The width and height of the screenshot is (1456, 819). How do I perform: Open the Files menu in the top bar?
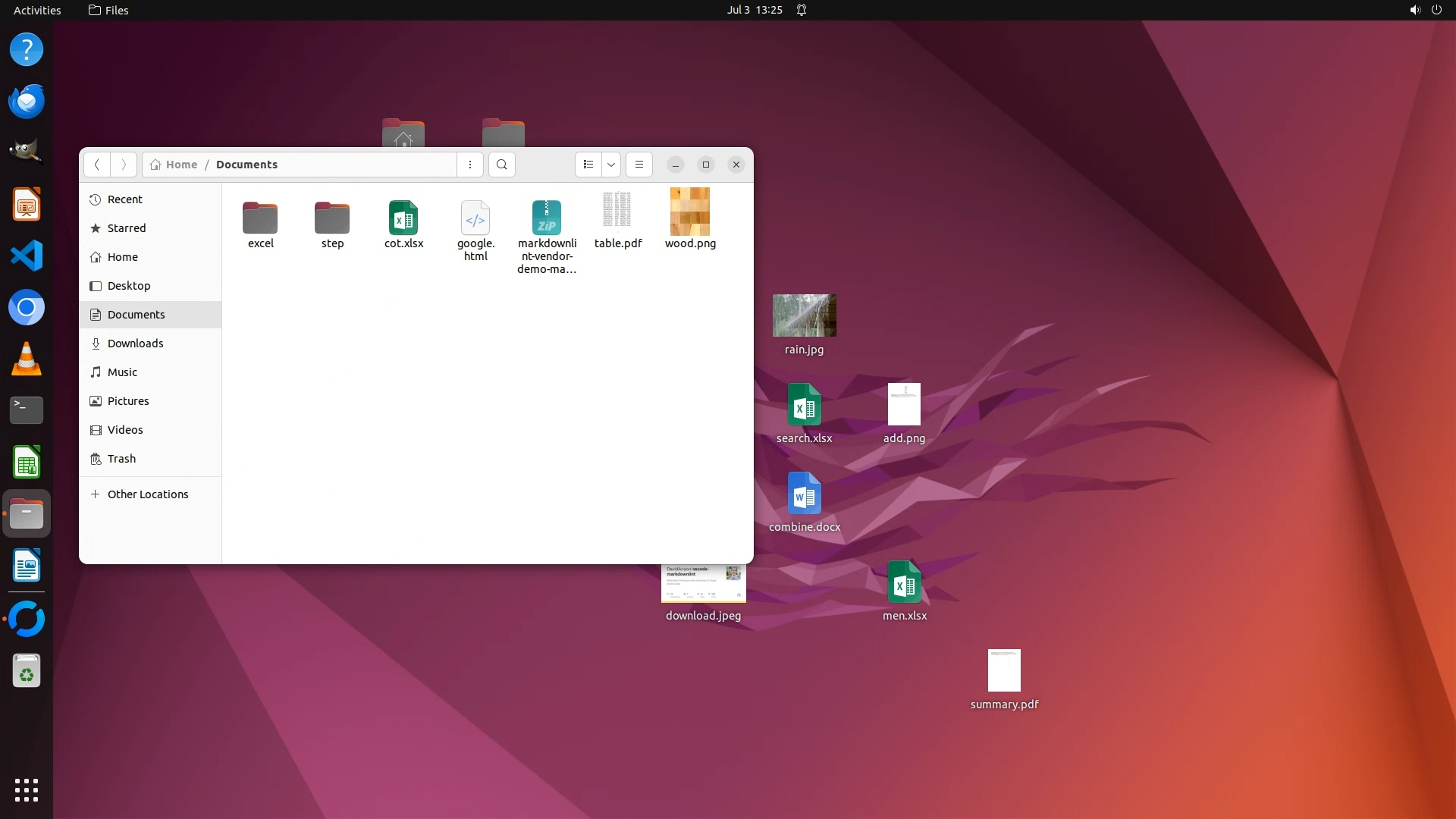(x=108, y=10)
